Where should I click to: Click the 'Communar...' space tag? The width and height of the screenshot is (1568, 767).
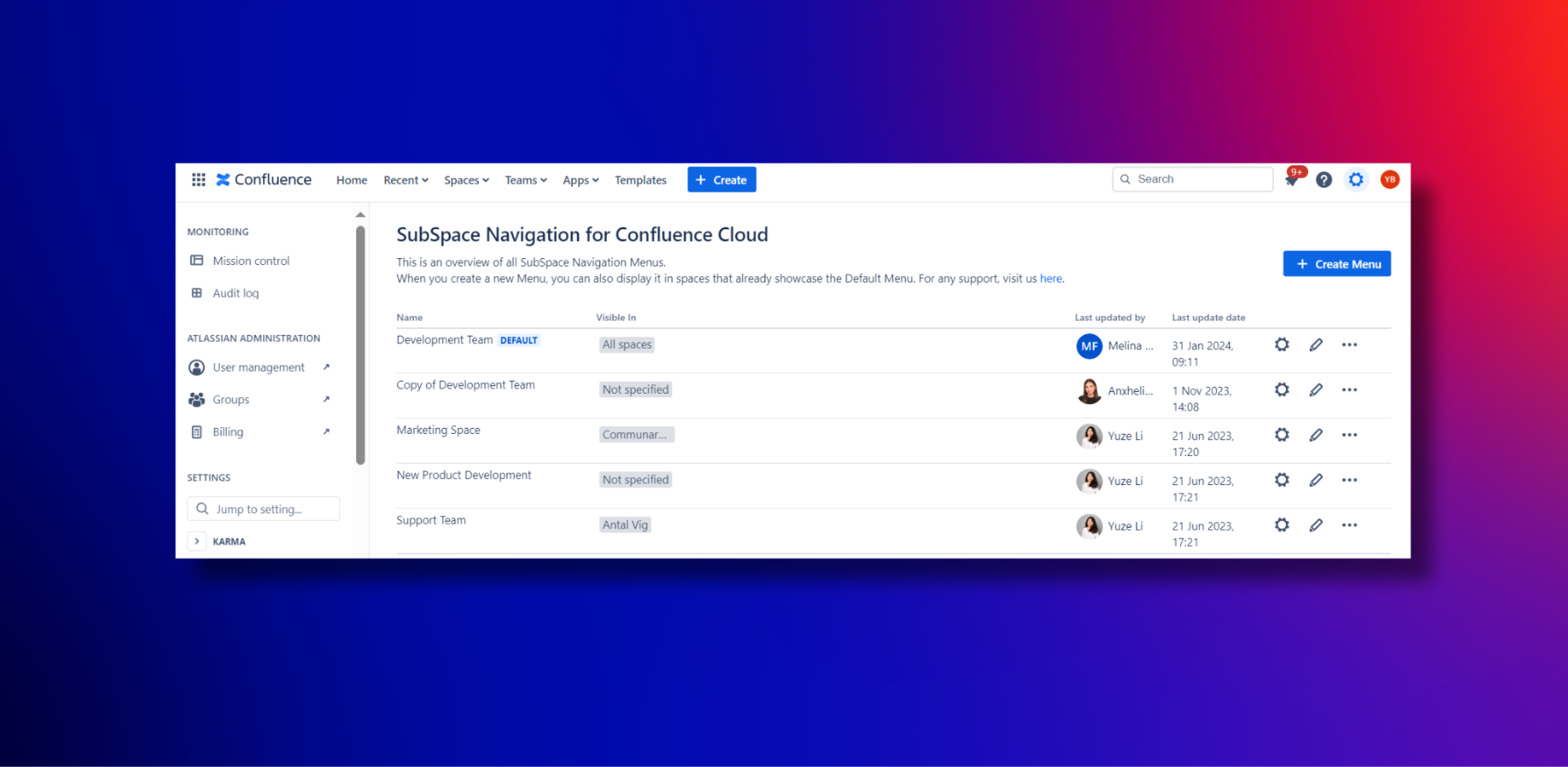pyautogui.click(x=637, y=435)
